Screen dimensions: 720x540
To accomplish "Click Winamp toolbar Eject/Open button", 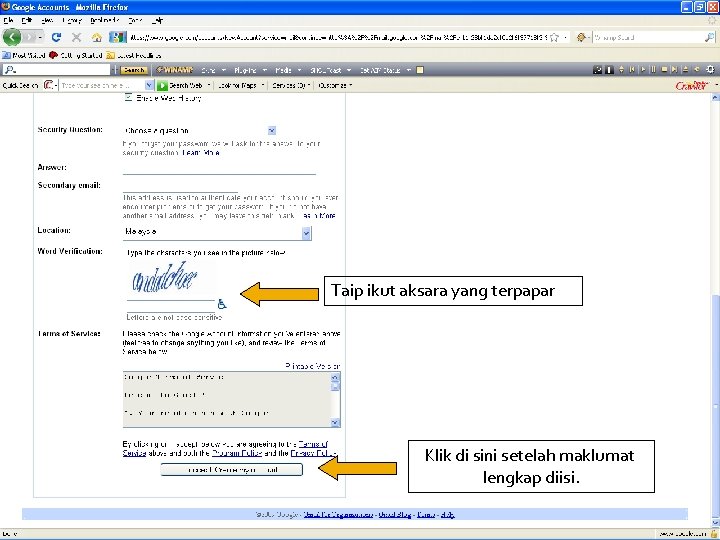I will coord(685,70).
